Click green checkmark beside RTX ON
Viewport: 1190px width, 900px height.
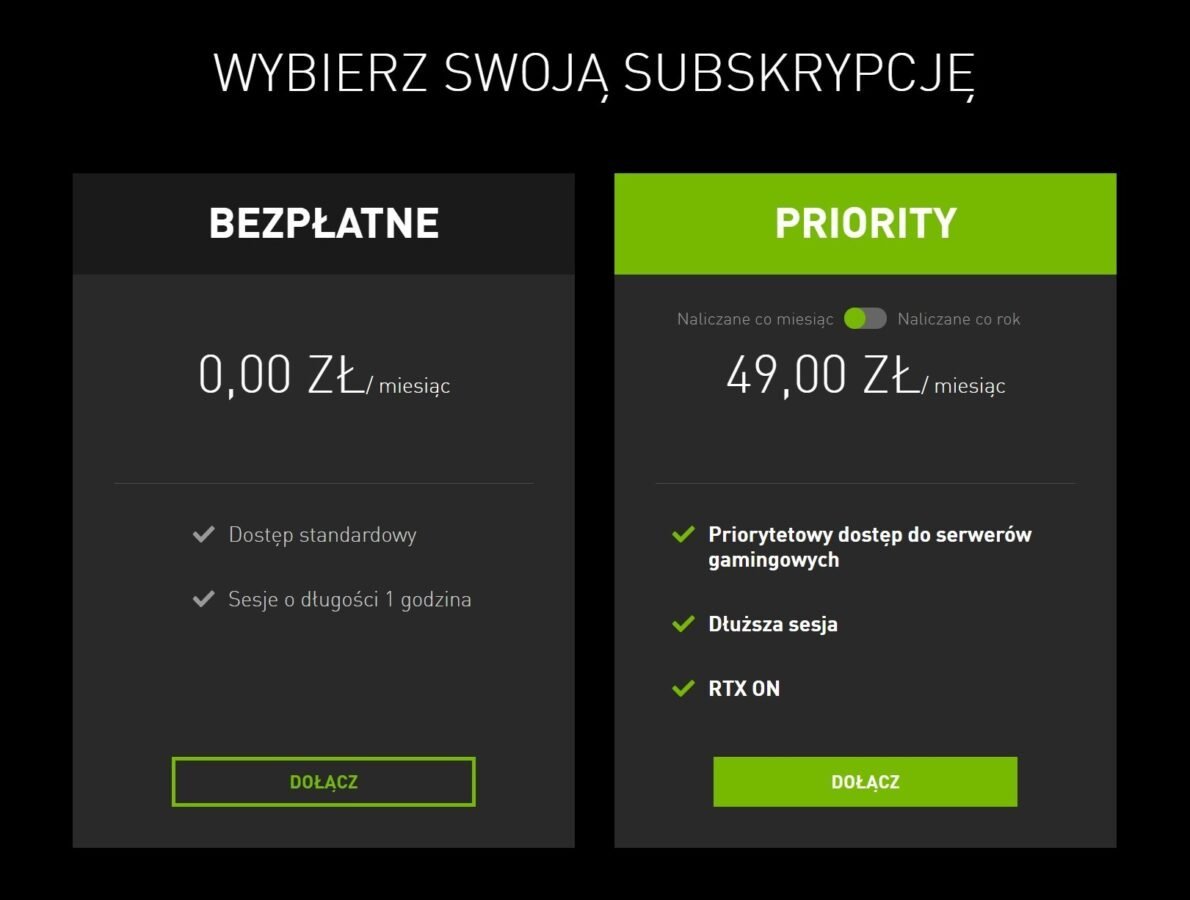[683, 688]
